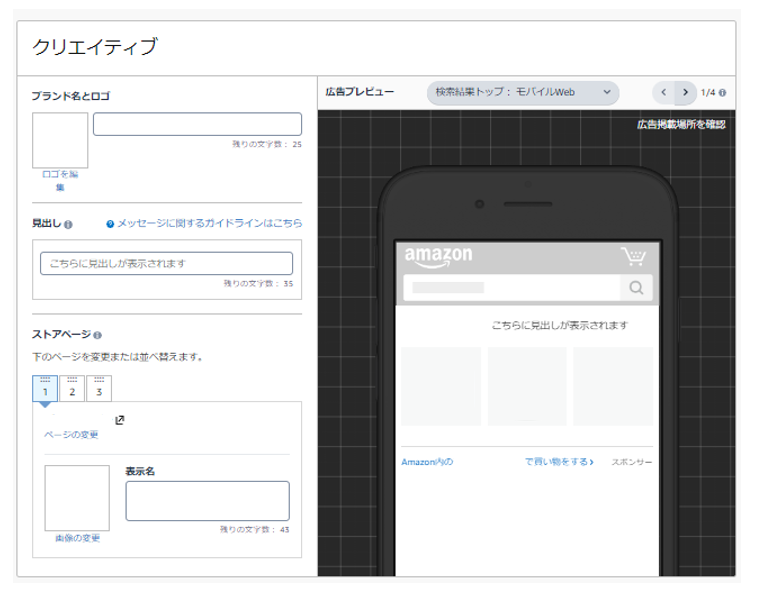Image resolution: width=763 pixels, height=595 pixels.
Task: Click 残りの文字数: 25 counter
Action: click(267, 144)
